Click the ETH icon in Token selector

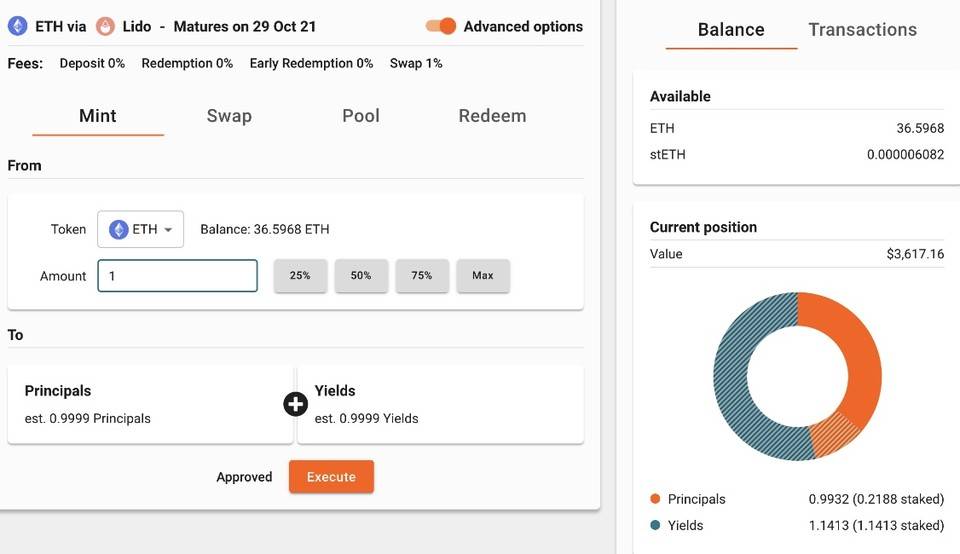[x=118, y=230]
